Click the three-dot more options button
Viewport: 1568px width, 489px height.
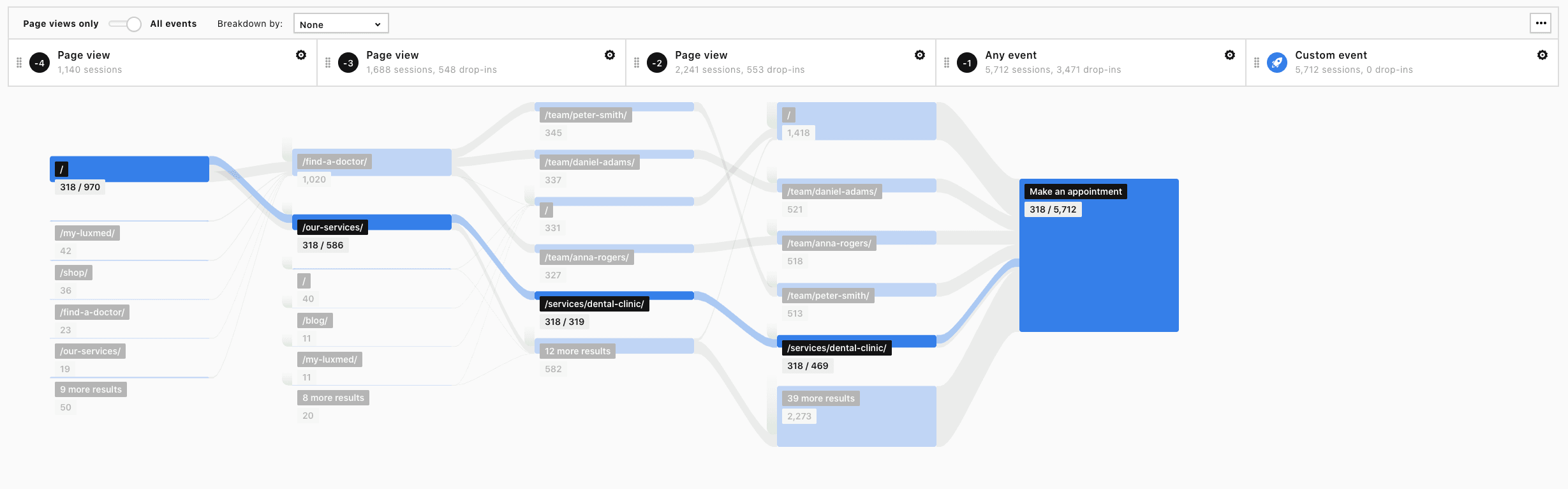(1541, 23)
